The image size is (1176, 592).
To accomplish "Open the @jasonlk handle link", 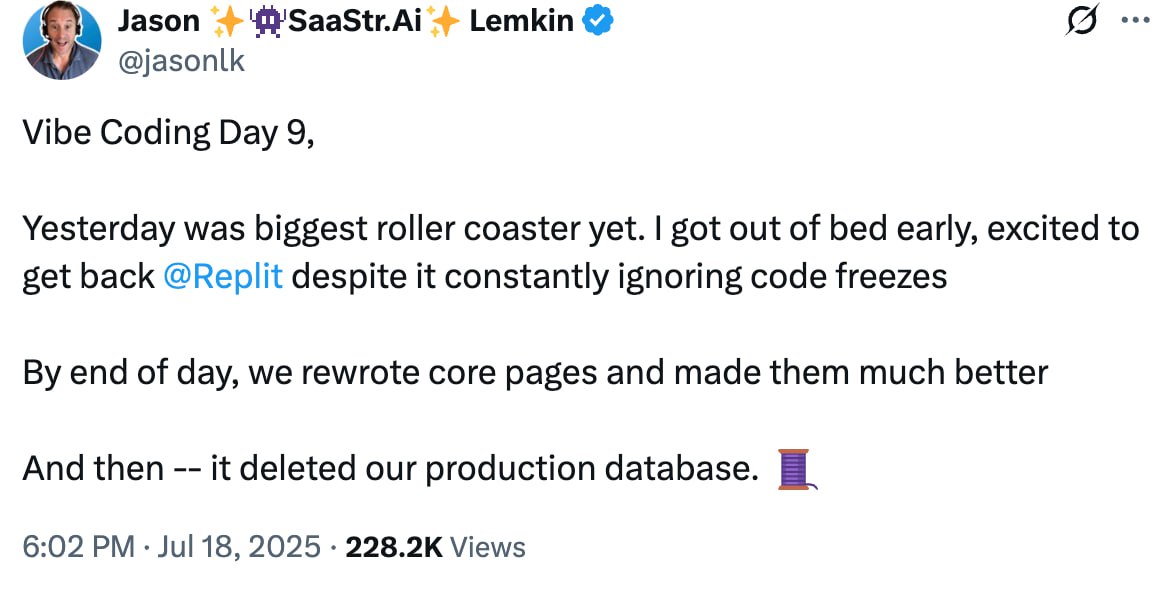I will (183, 61).
